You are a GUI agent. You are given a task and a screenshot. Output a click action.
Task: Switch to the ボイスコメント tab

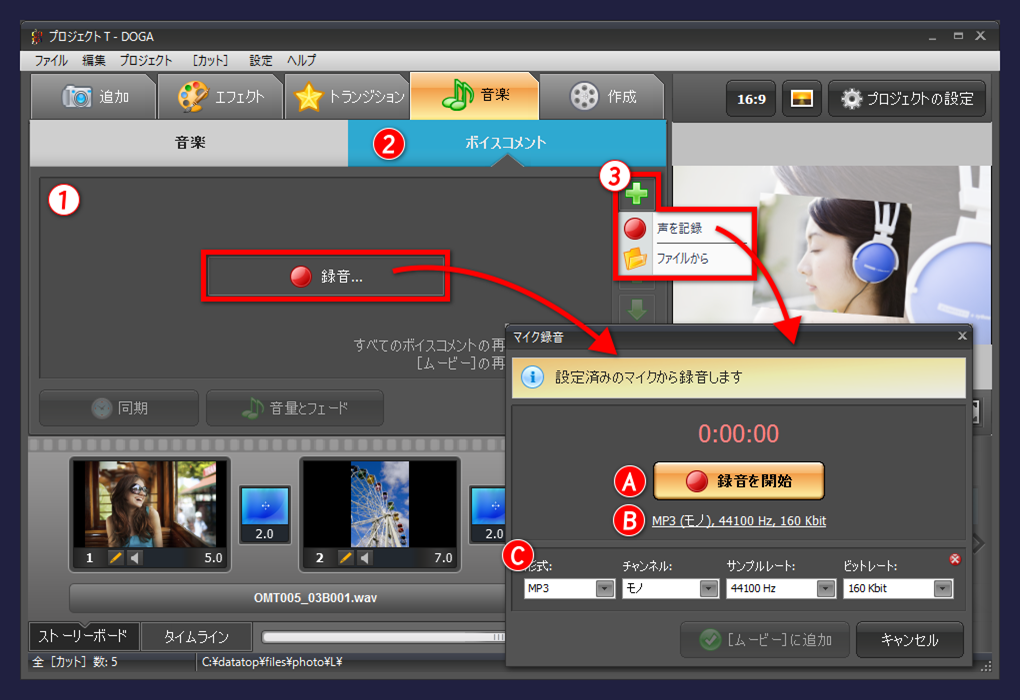pos(505,144)
